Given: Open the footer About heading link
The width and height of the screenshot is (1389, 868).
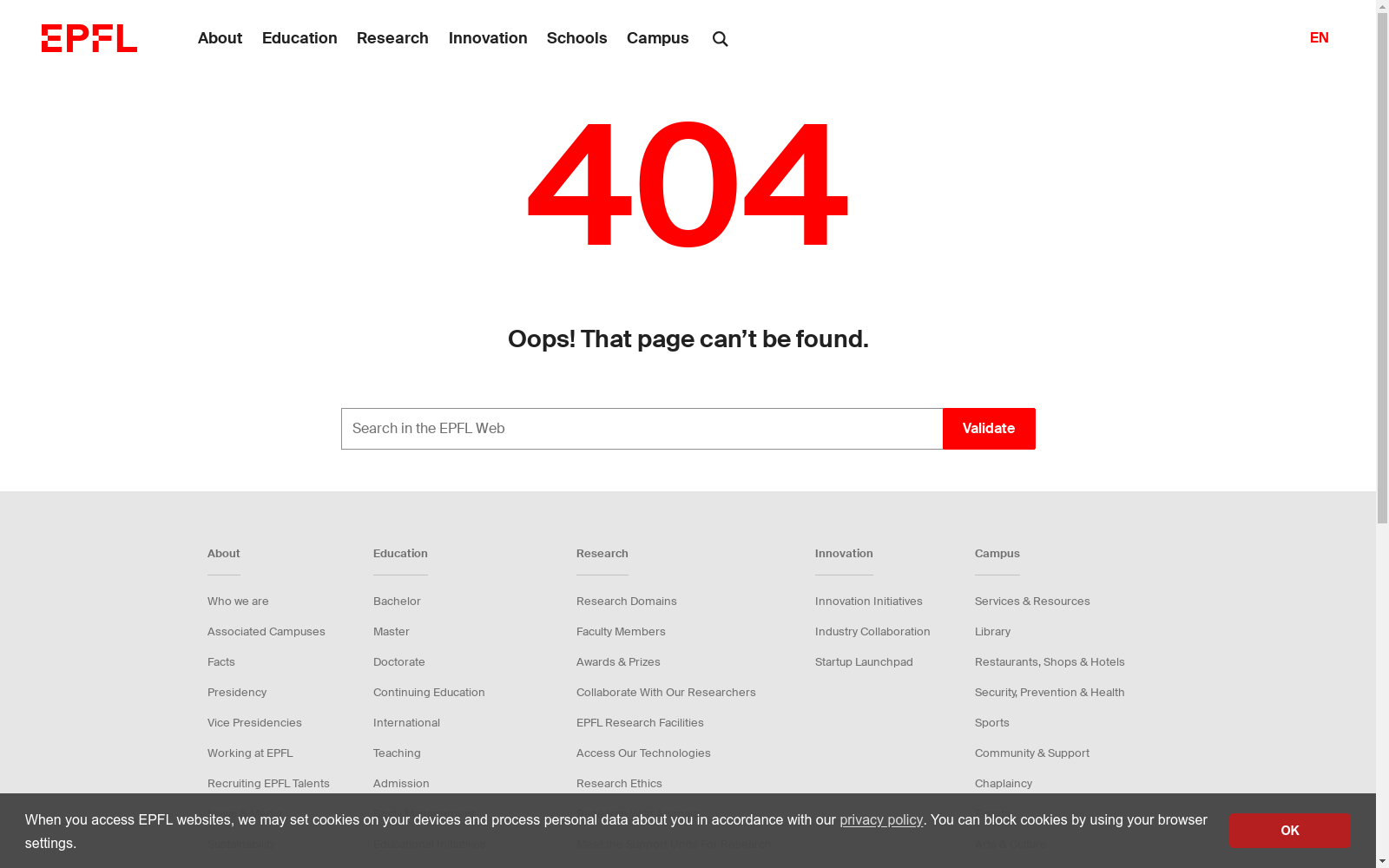Looking at the screenshot, I should [224, 554].
